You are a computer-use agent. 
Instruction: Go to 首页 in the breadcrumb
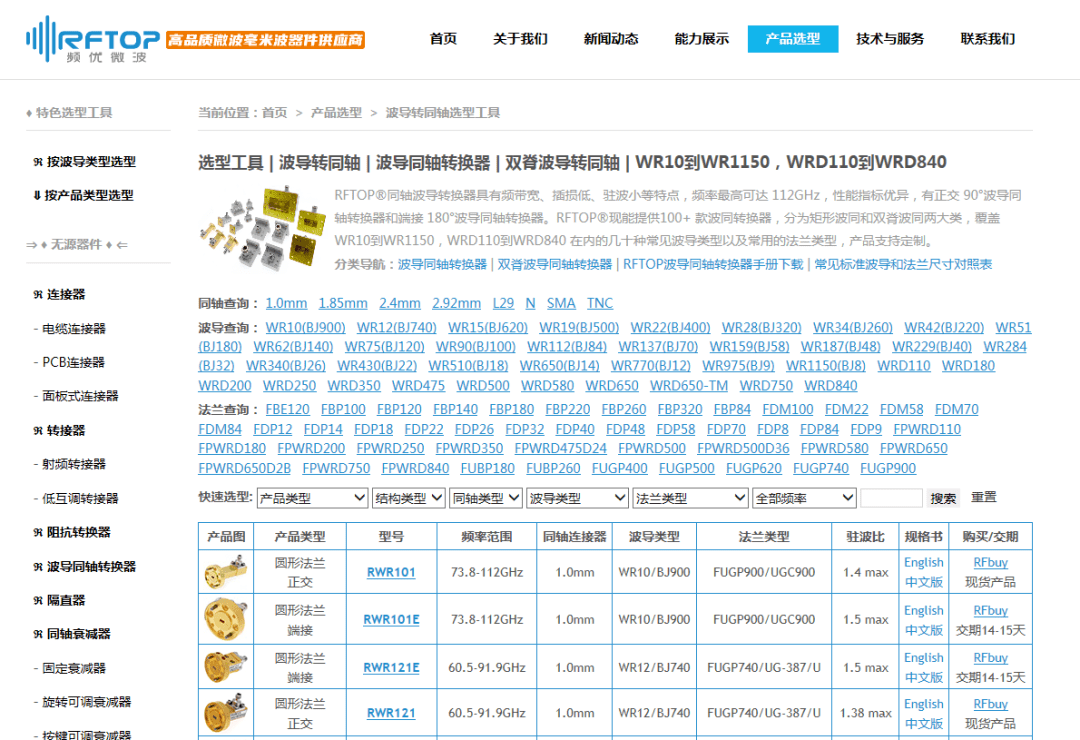pos(274,113)
